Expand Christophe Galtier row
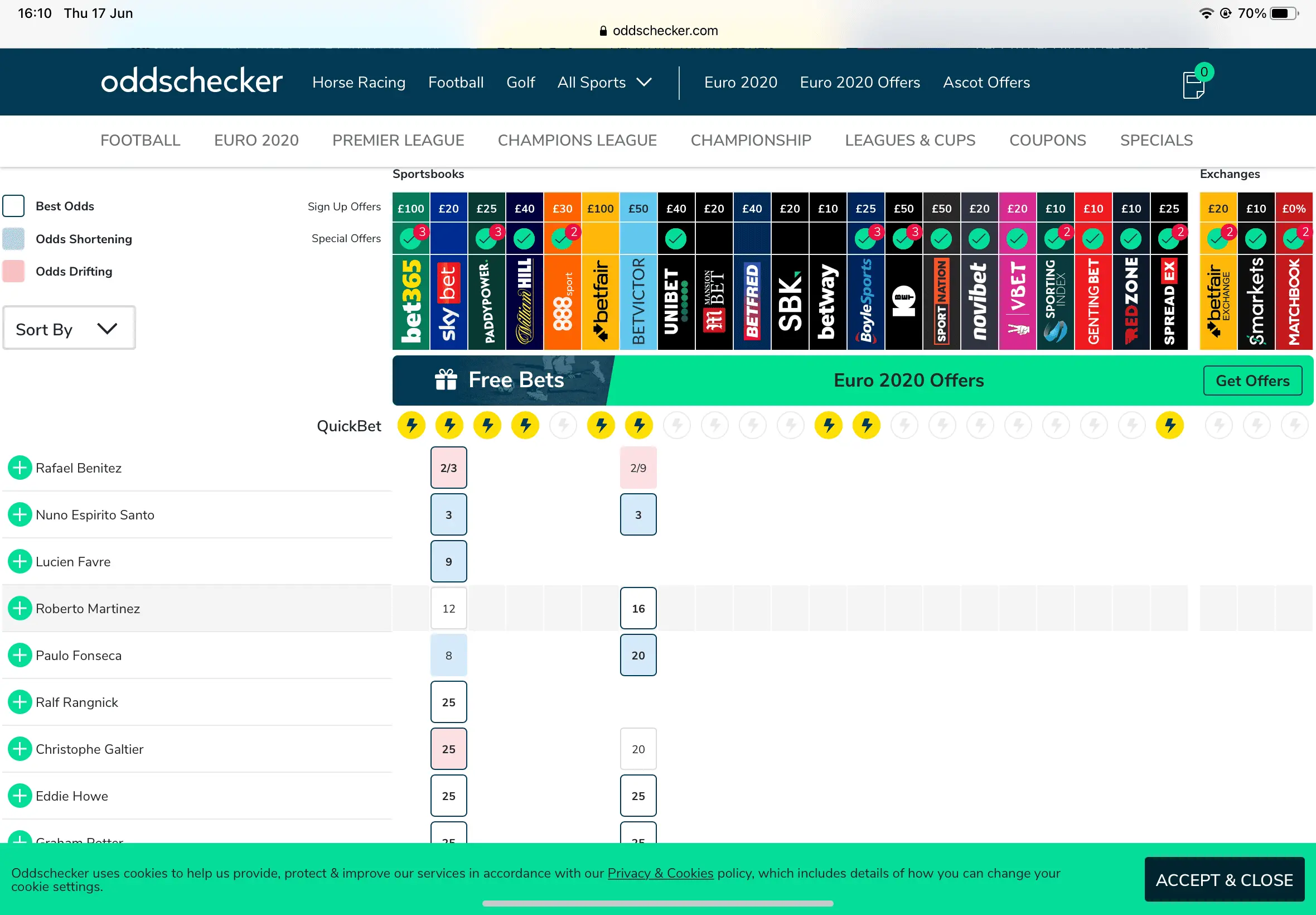This screenshot has width=1316, height=915. tap(20, 749)
